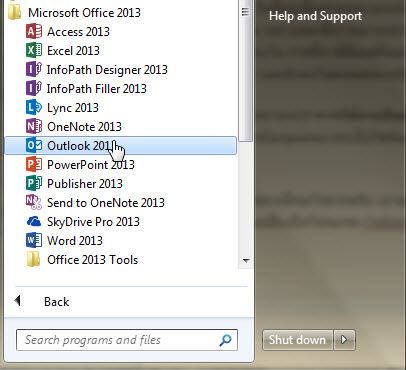Select the Word 2013 label

[75, 241]
